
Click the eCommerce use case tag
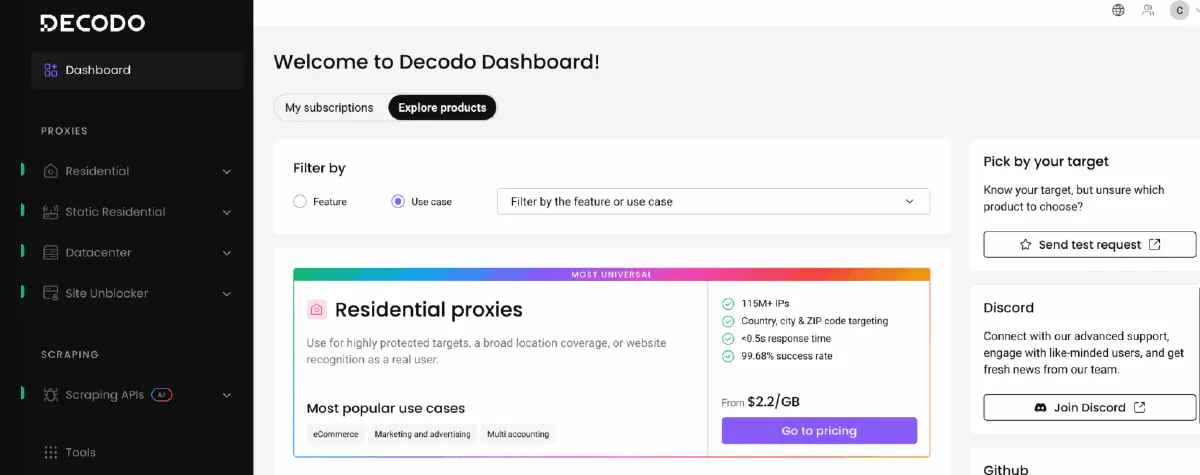[x=335, y=434]
